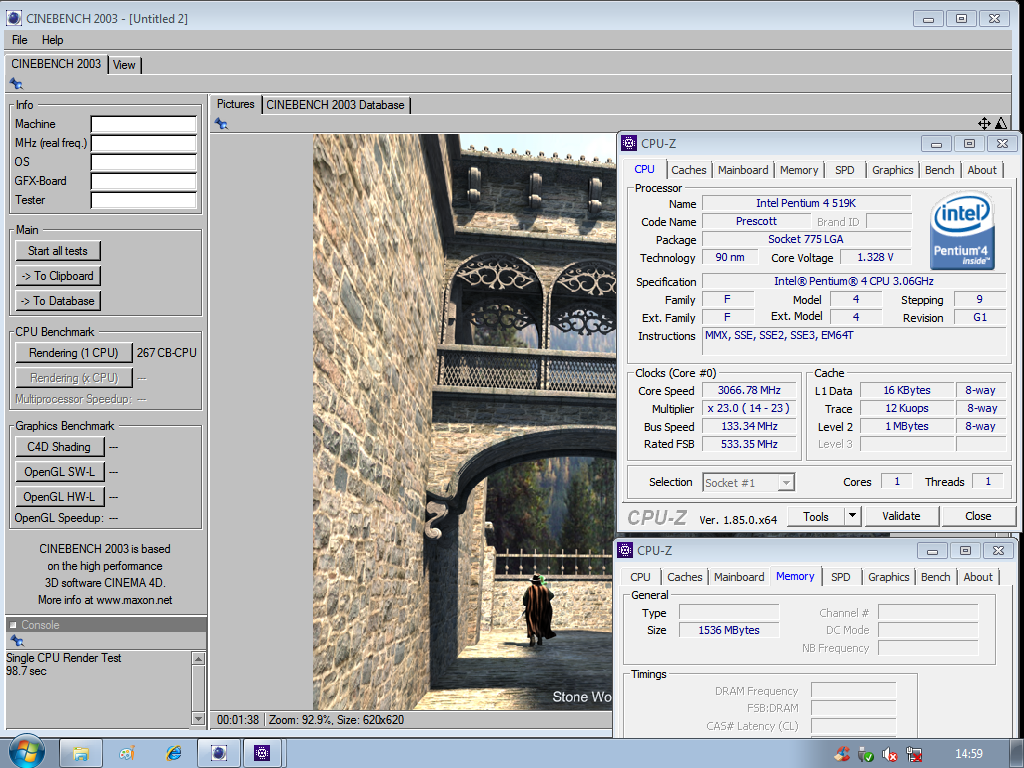
Task: Open Graphics tab in upper CPU-Z window
Action: pyautogui.click(x=893, y=170)
